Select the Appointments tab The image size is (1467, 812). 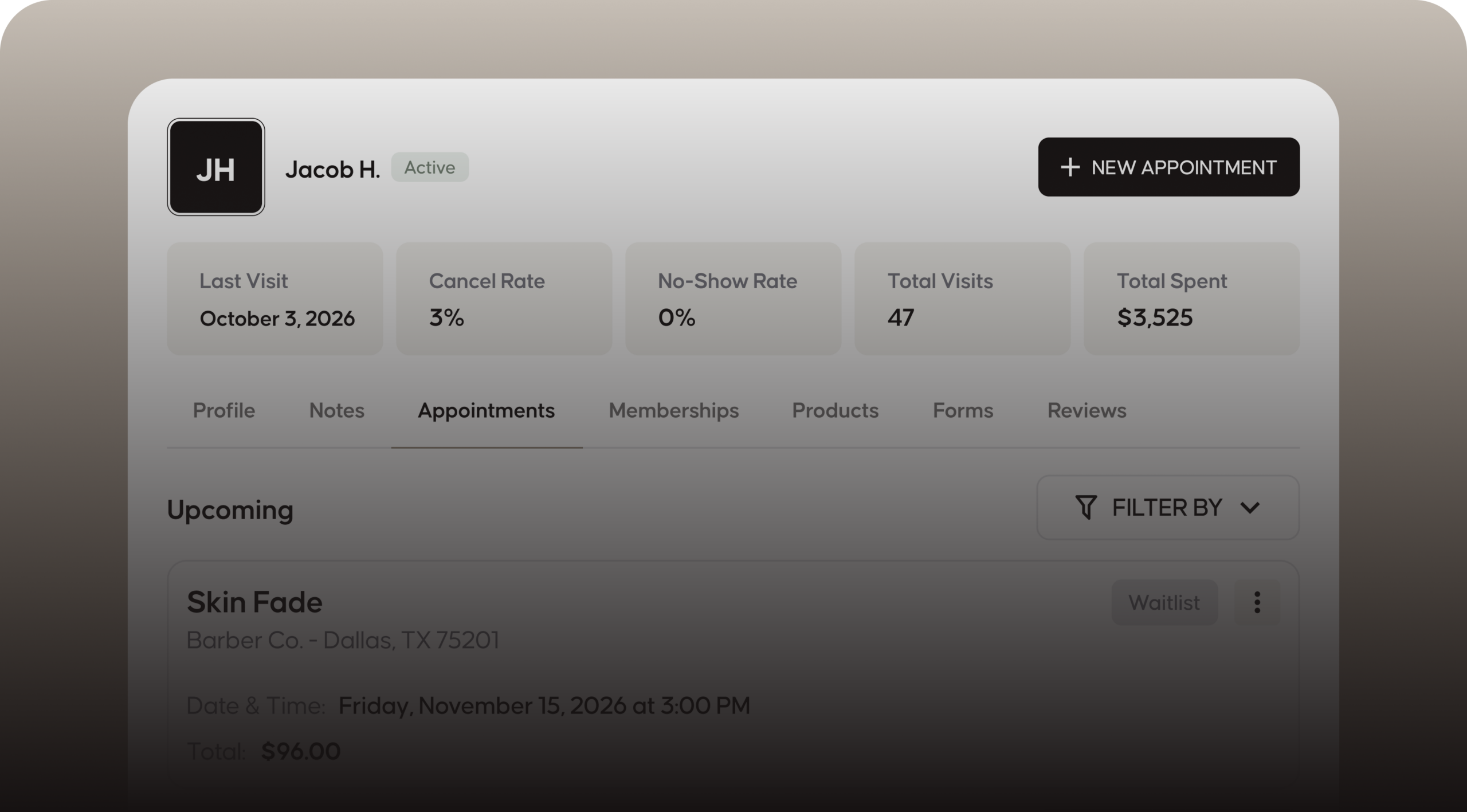(487, 411)
